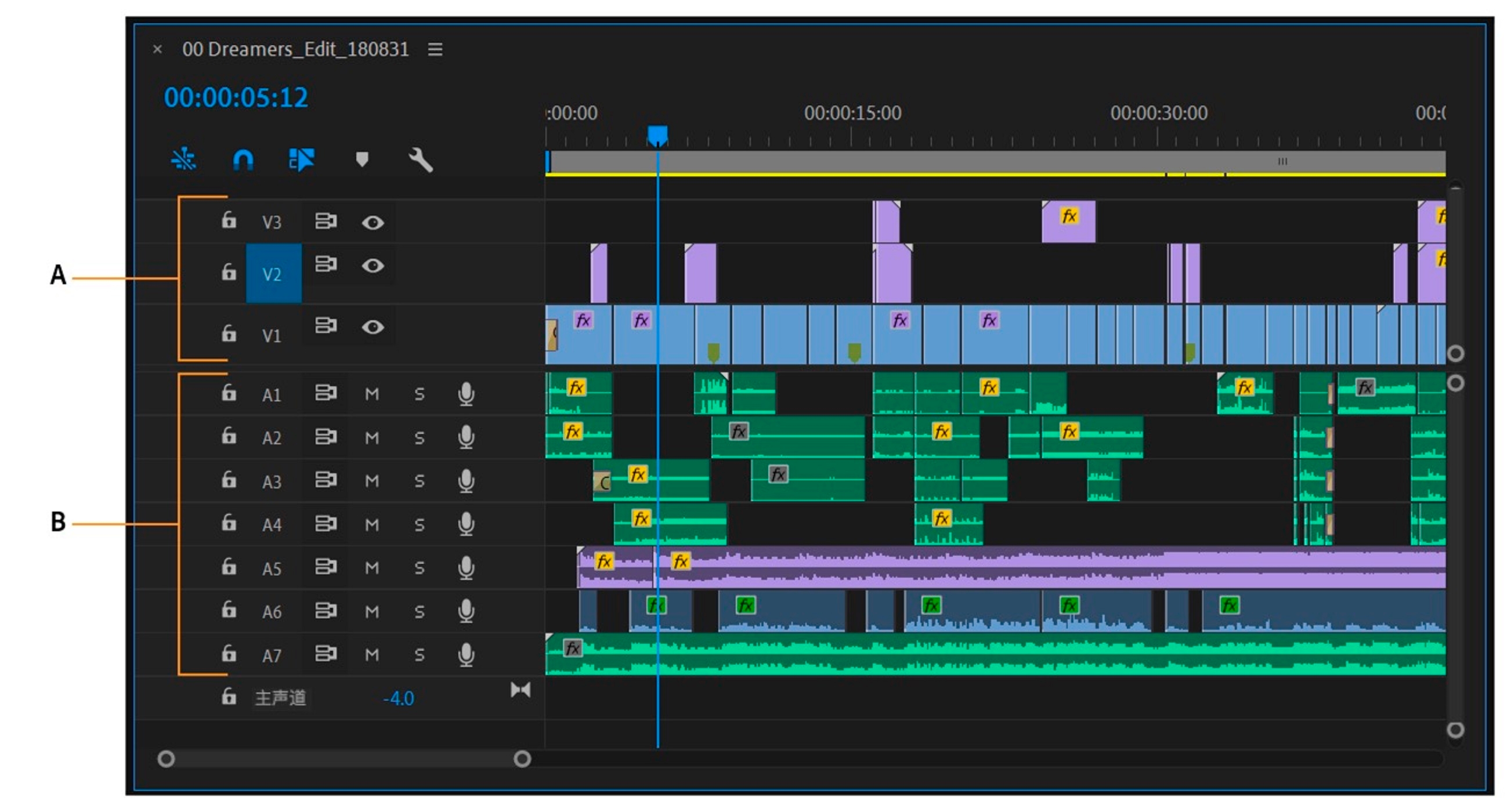This screenshot has width=1511, height=812.
Task: Click the blue playhead on time ruler
Action: pos(657,134)
